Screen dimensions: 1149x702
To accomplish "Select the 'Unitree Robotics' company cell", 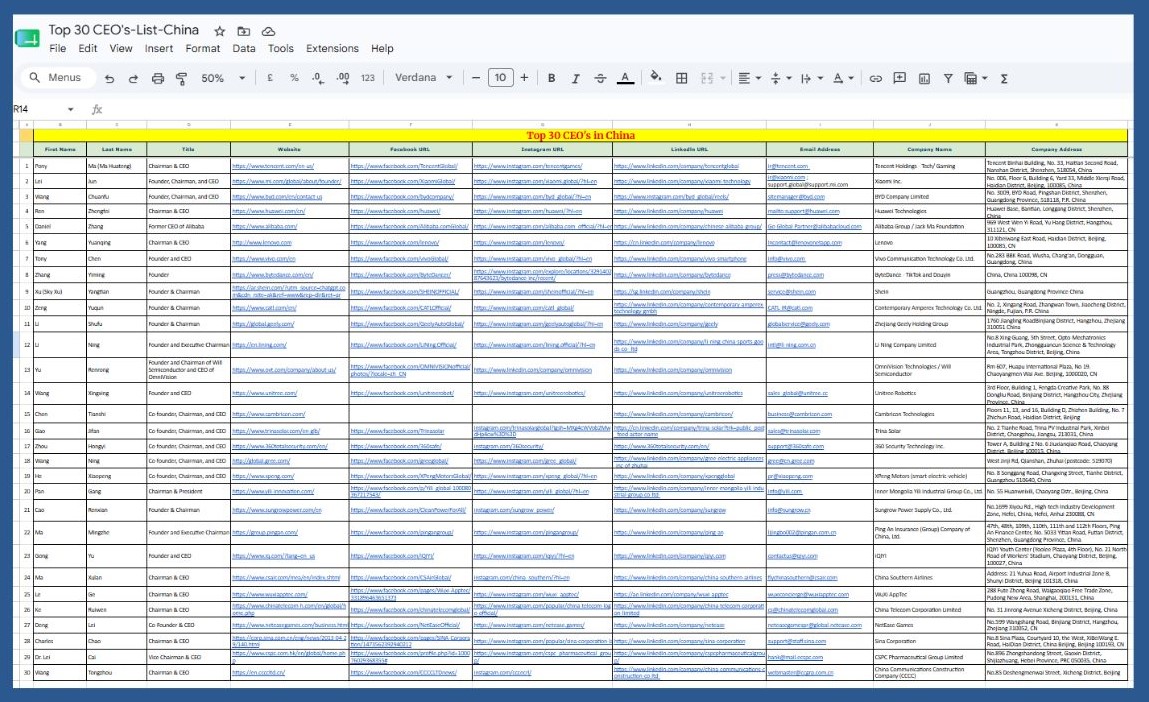I will coord(929,394).
